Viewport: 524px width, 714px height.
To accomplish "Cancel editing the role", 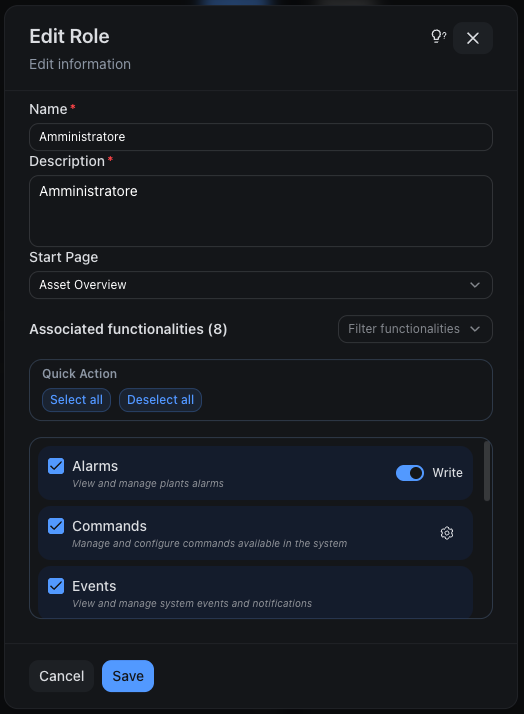I will [x=61, y=676].
